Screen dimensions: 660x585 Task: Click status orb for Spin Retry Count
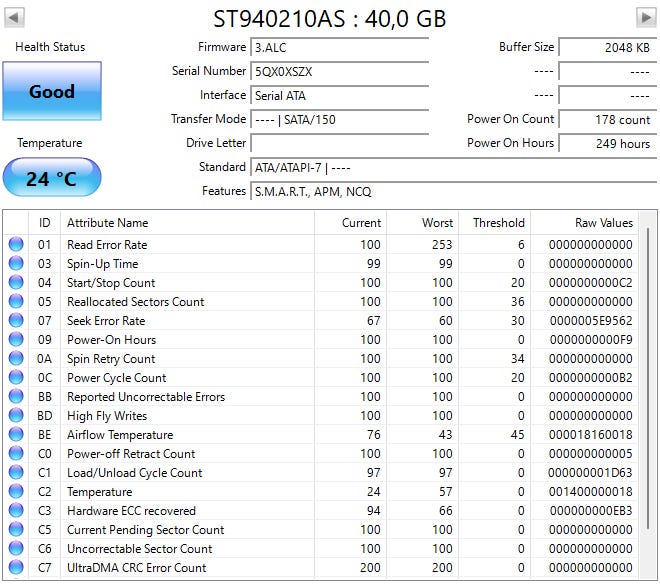(x=16, y=358)
